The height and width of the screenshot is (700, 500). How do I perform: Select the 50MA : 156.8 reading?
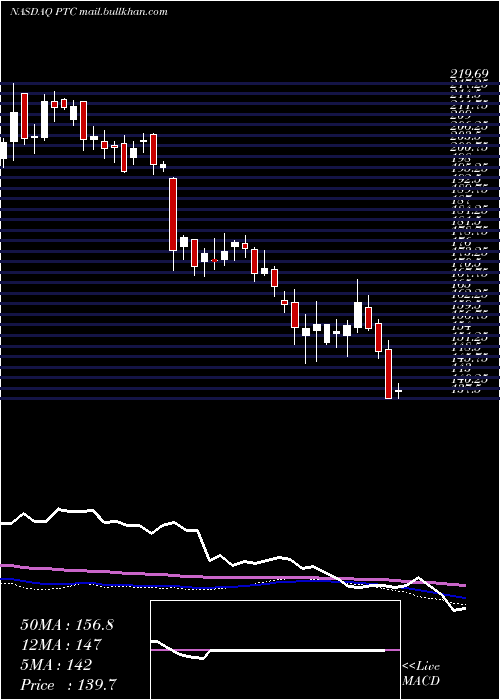point(67,625)
